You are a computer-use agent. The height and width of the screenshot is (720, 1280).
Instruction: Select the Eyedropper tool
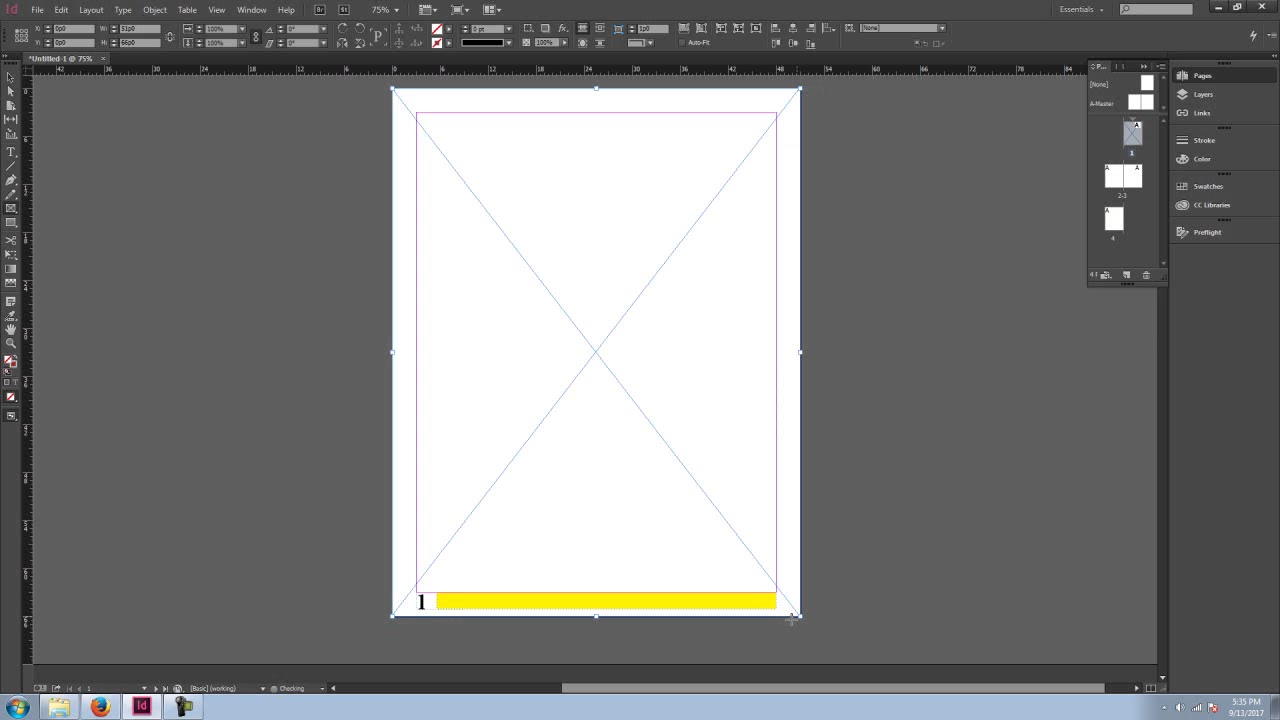coord(11,315)
